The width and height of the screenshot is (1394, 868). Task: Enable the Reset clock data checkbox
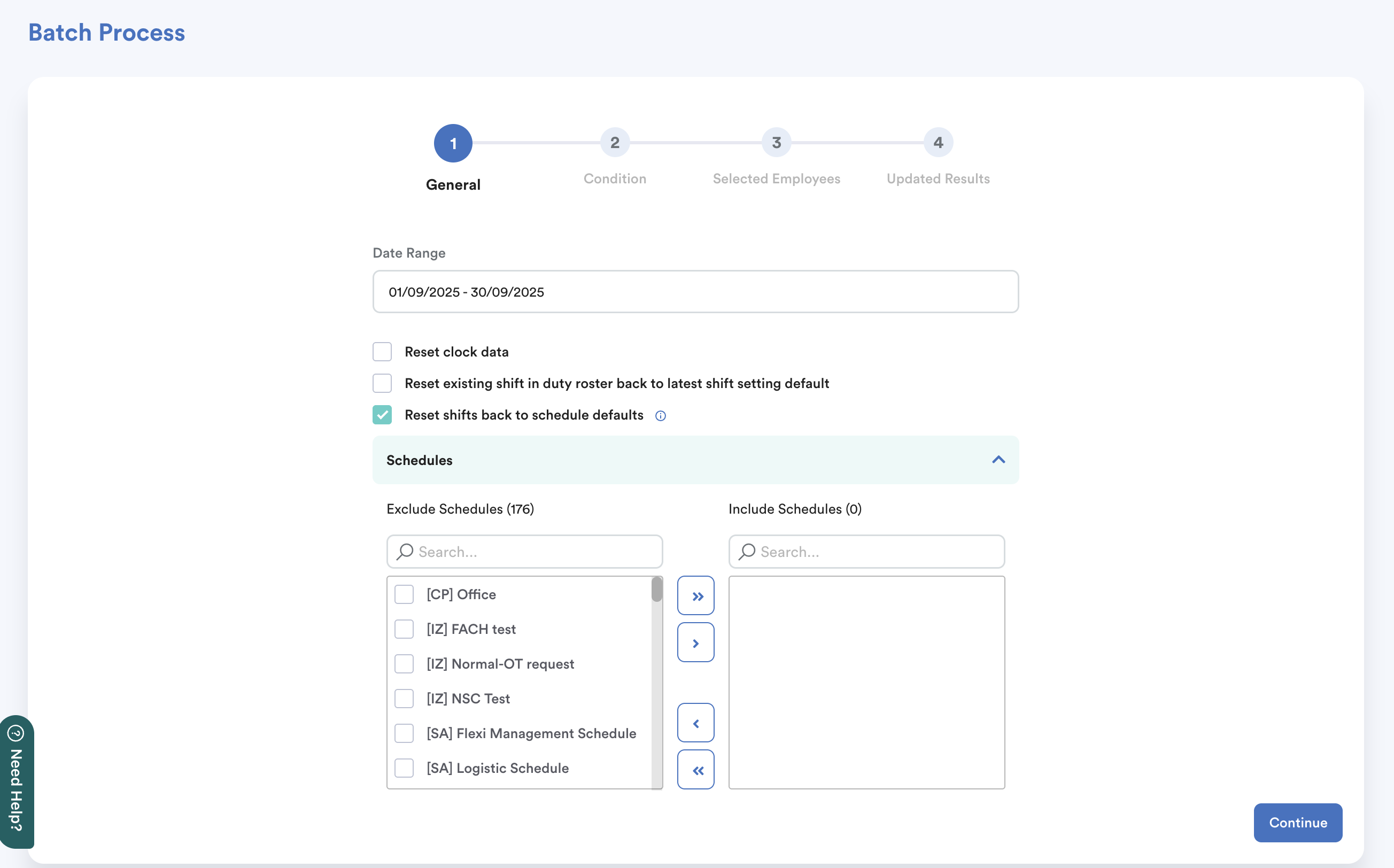point(382,352)
